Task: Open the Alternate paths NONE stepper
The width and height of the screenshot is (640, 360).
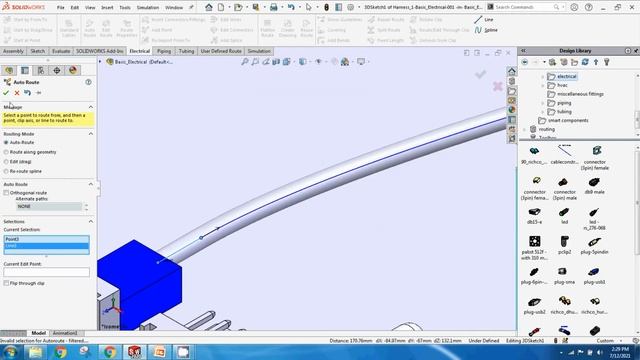Action: (86, 207)
